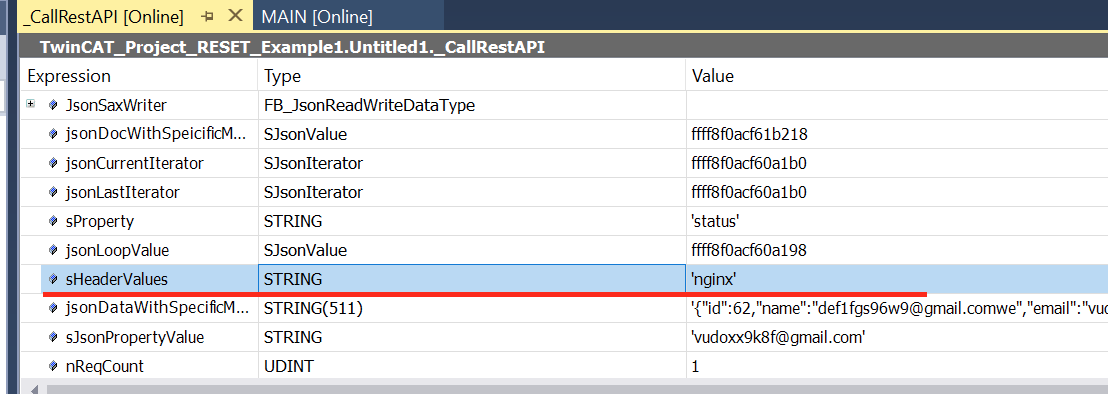Image resolution: width=1108 pixels, height=394 pixels.
Task: Click the nReqCount variable icon
Action: (x=53, y=366)
